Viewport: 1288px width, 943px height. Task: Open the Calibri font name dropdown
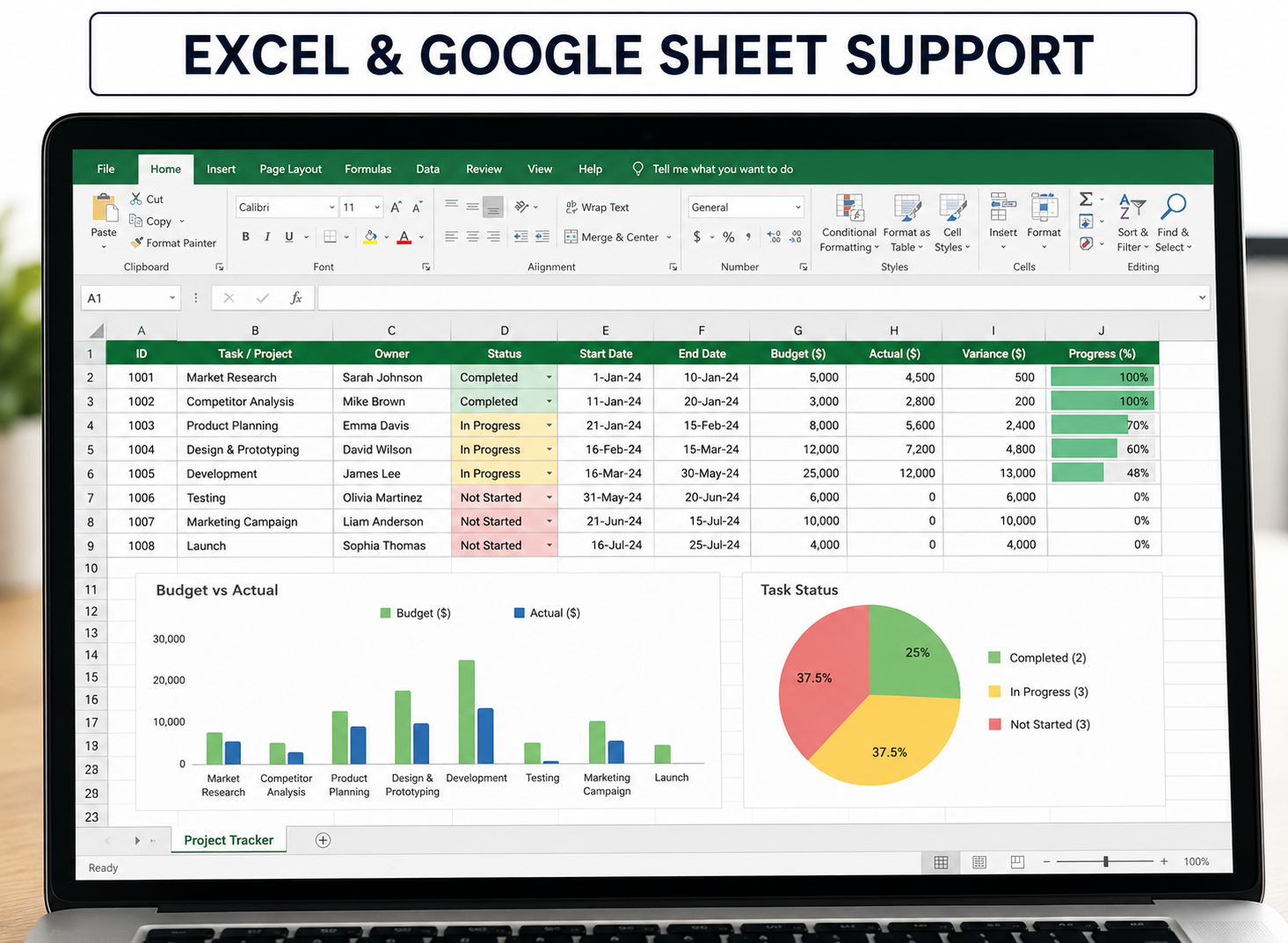click(331, 207)
